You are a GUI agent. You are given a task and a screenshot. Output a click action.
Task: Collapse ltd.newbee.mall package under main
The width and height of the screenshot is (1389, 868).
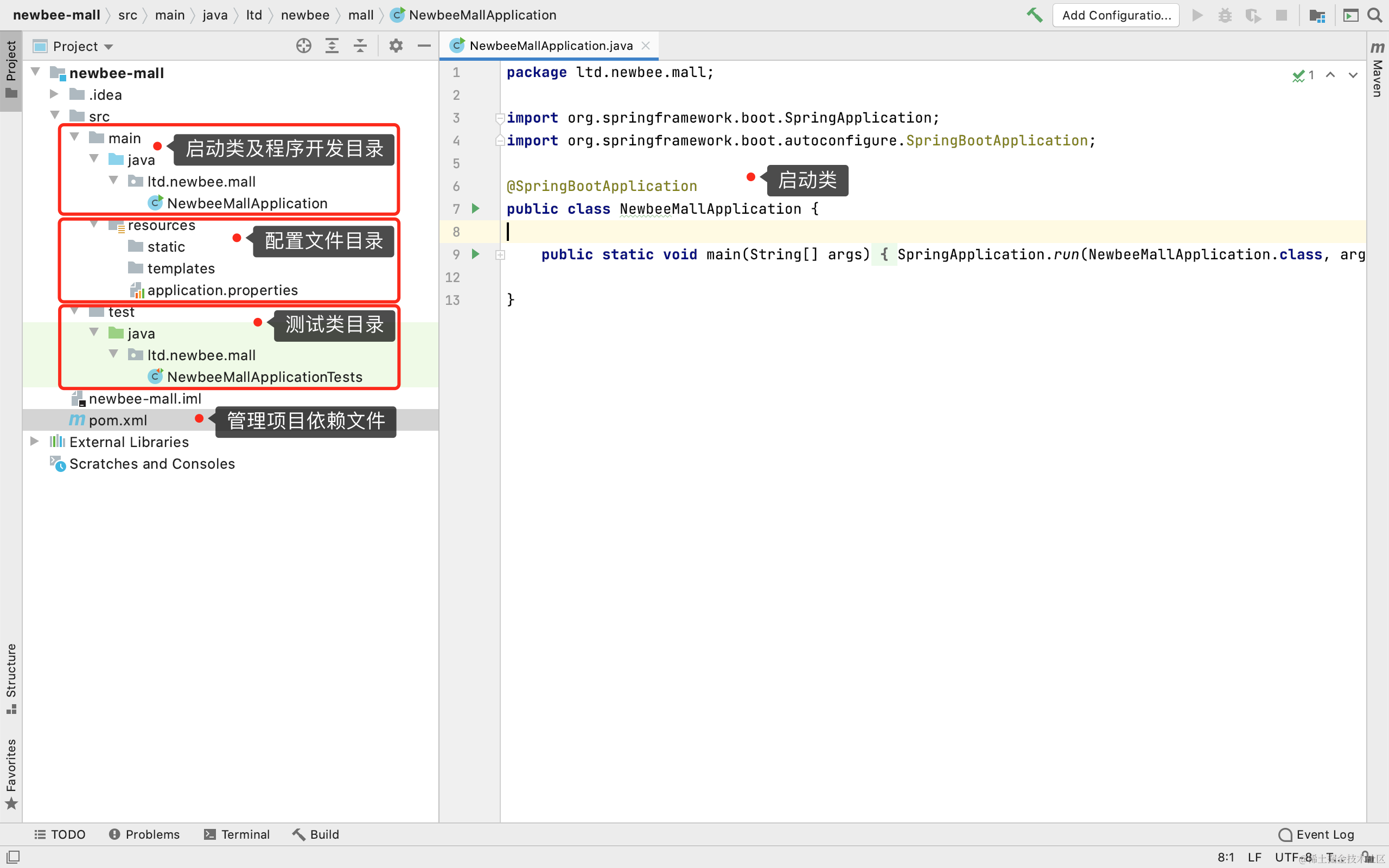[x=113, y=180]
